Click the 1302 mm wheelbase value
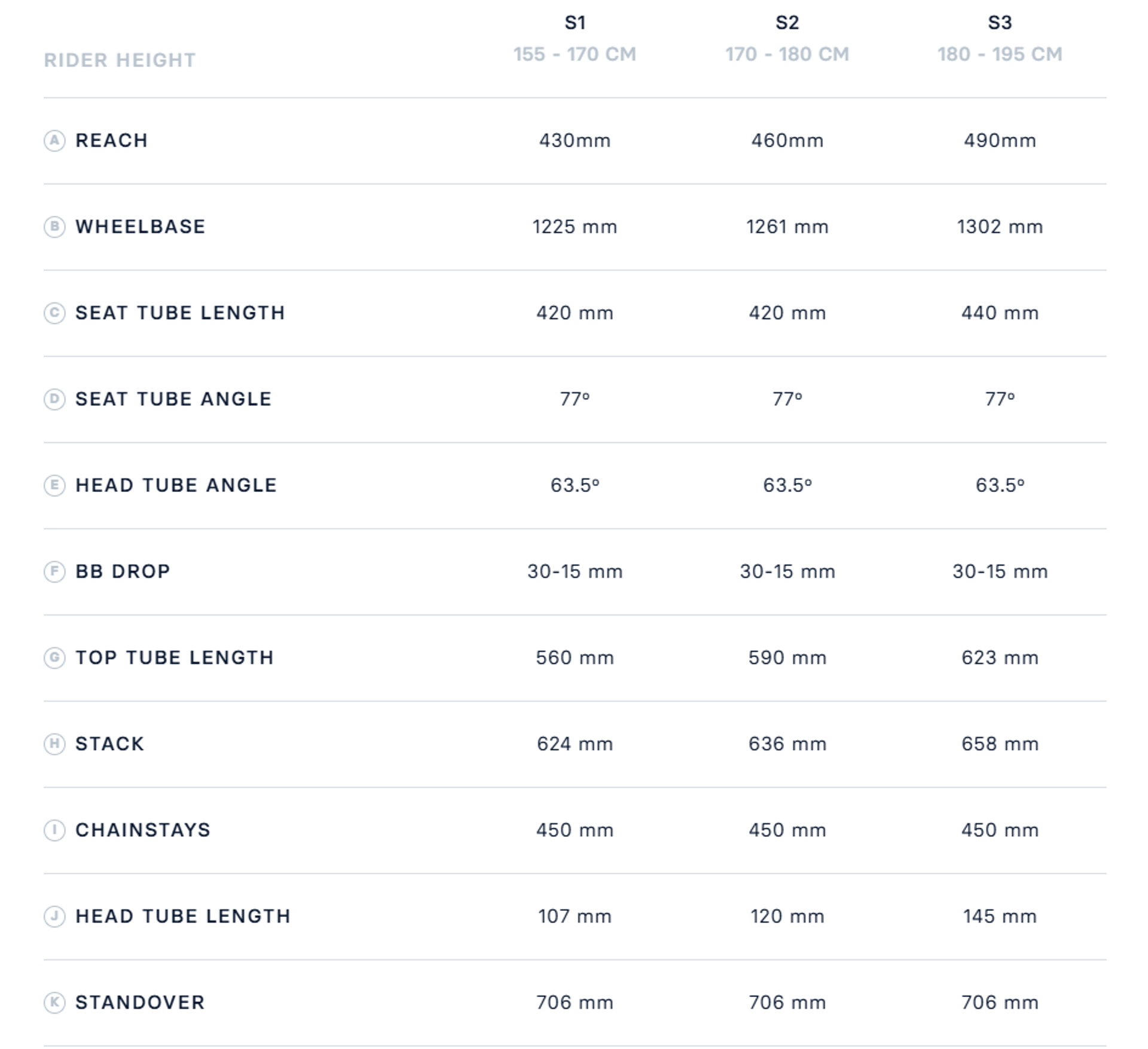Image resolution: width=1148 pixels, height=1049 pixels. pos(1000,227)
